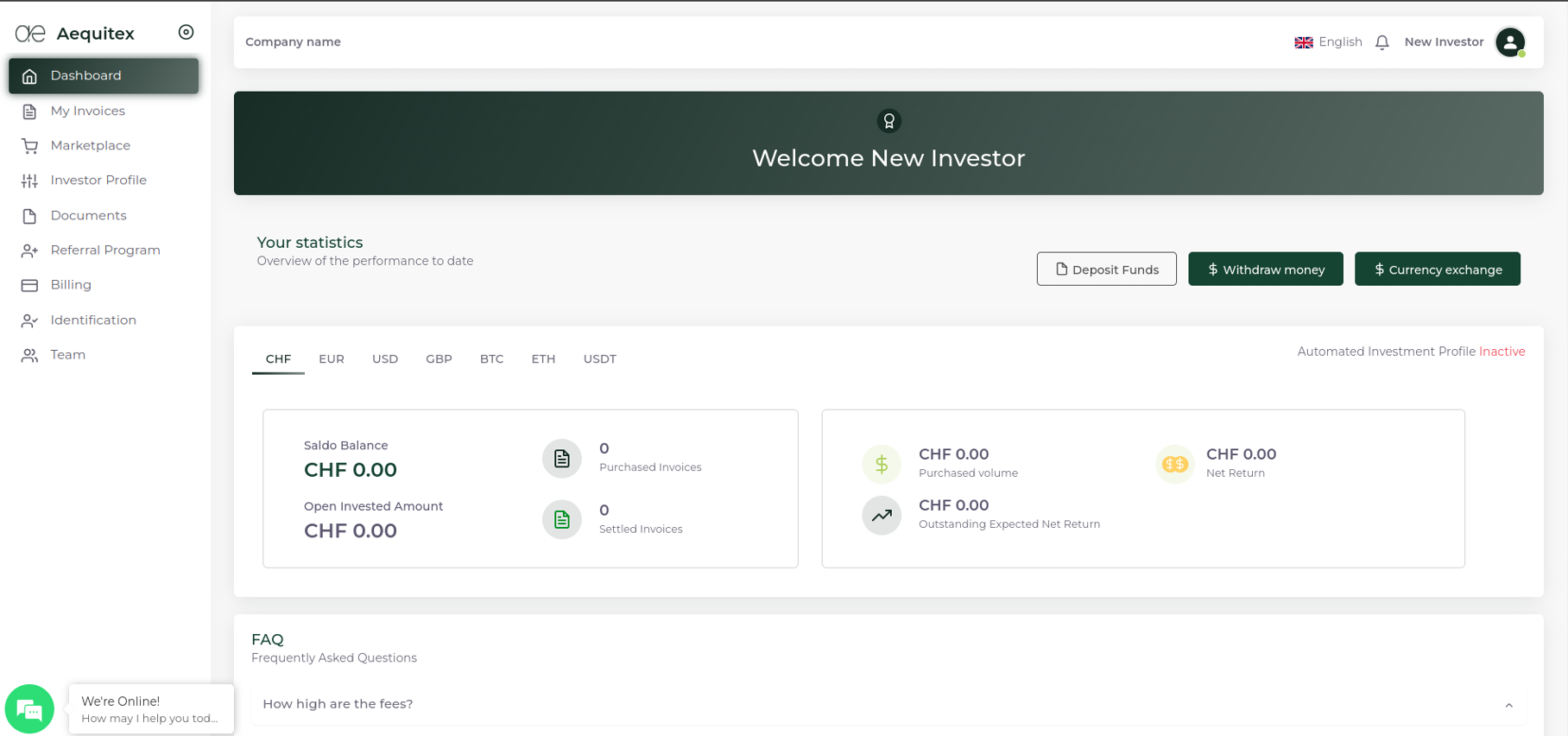Screen dimensions: 1568x736
Task: Click the Withdraw money button
Action: [x=1265, y=269]
